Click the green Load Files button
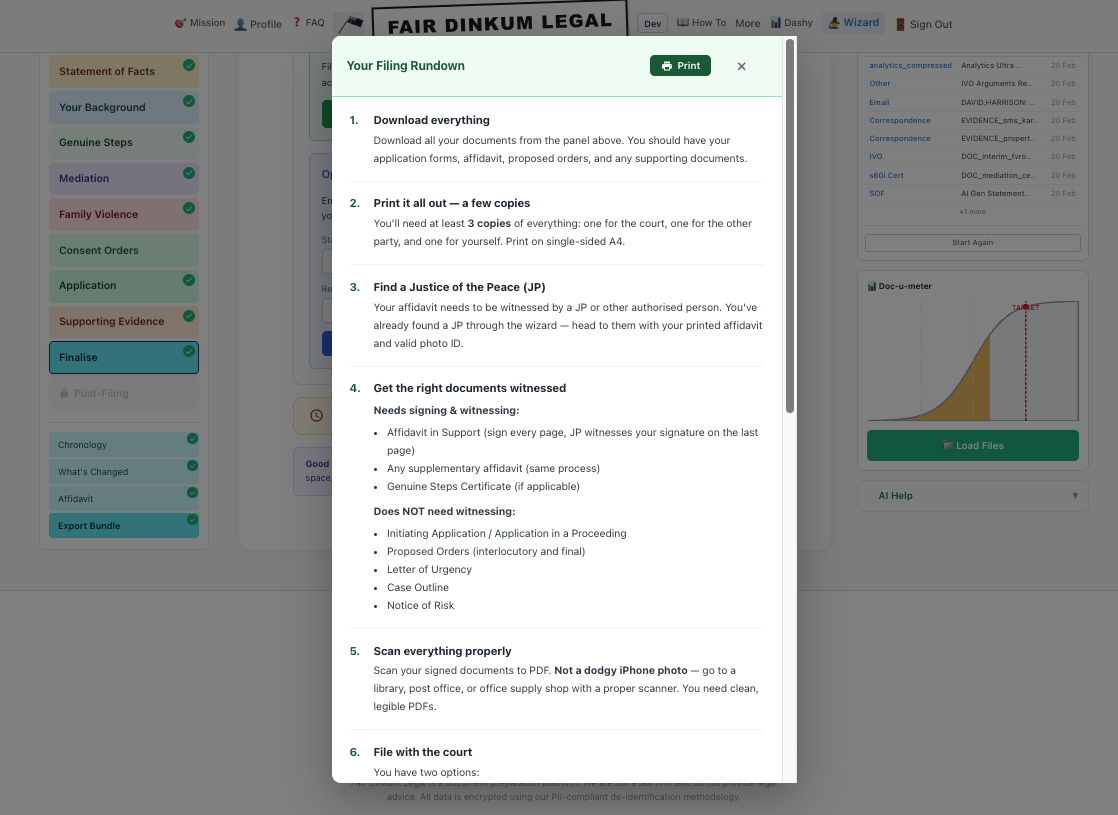The width and height of the screenshot is (1118, 815). [x=973, y=446]
